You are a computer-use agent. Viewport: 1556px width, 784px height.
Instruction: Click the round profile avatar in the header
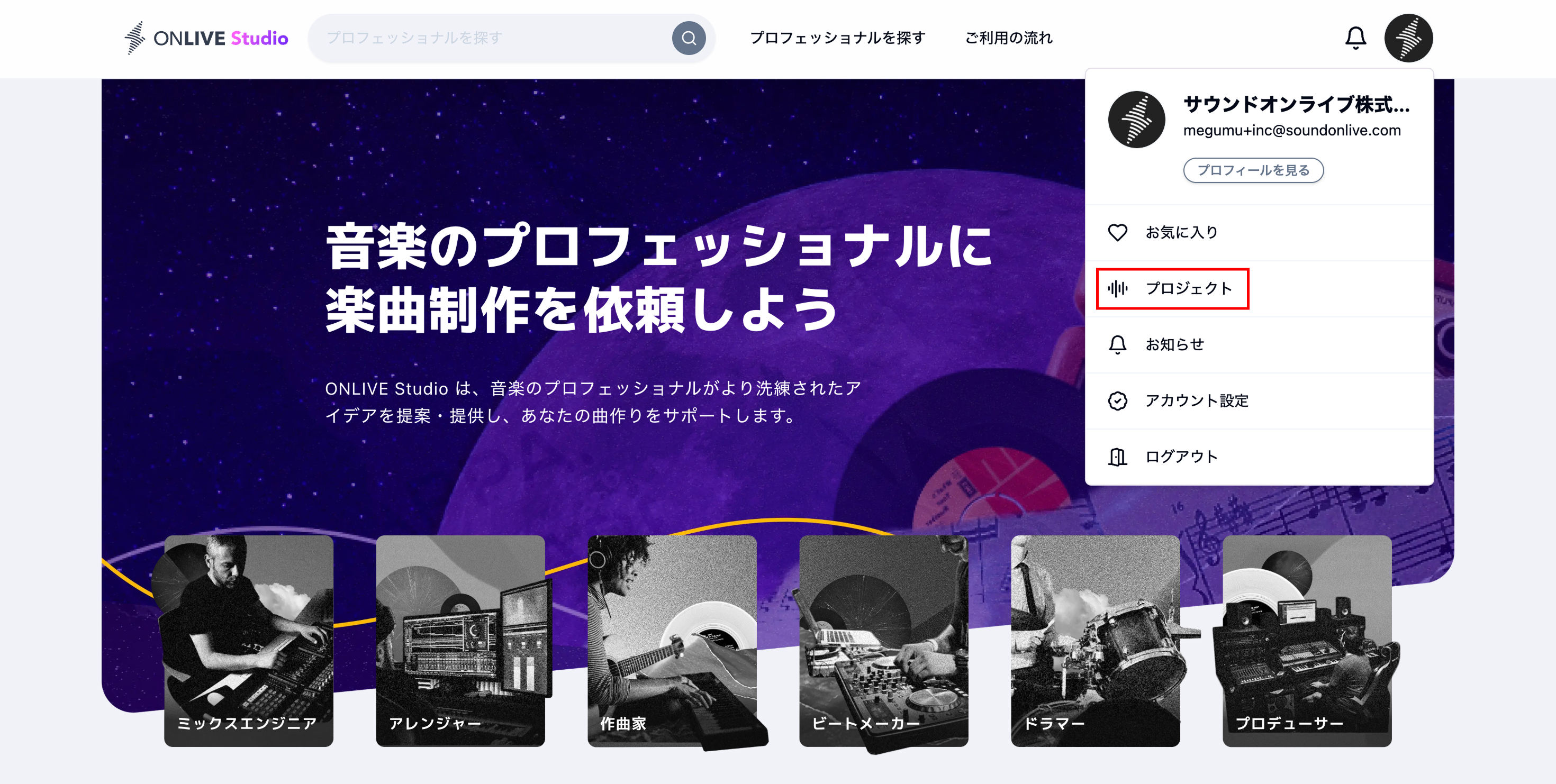tap(1408, 38)
